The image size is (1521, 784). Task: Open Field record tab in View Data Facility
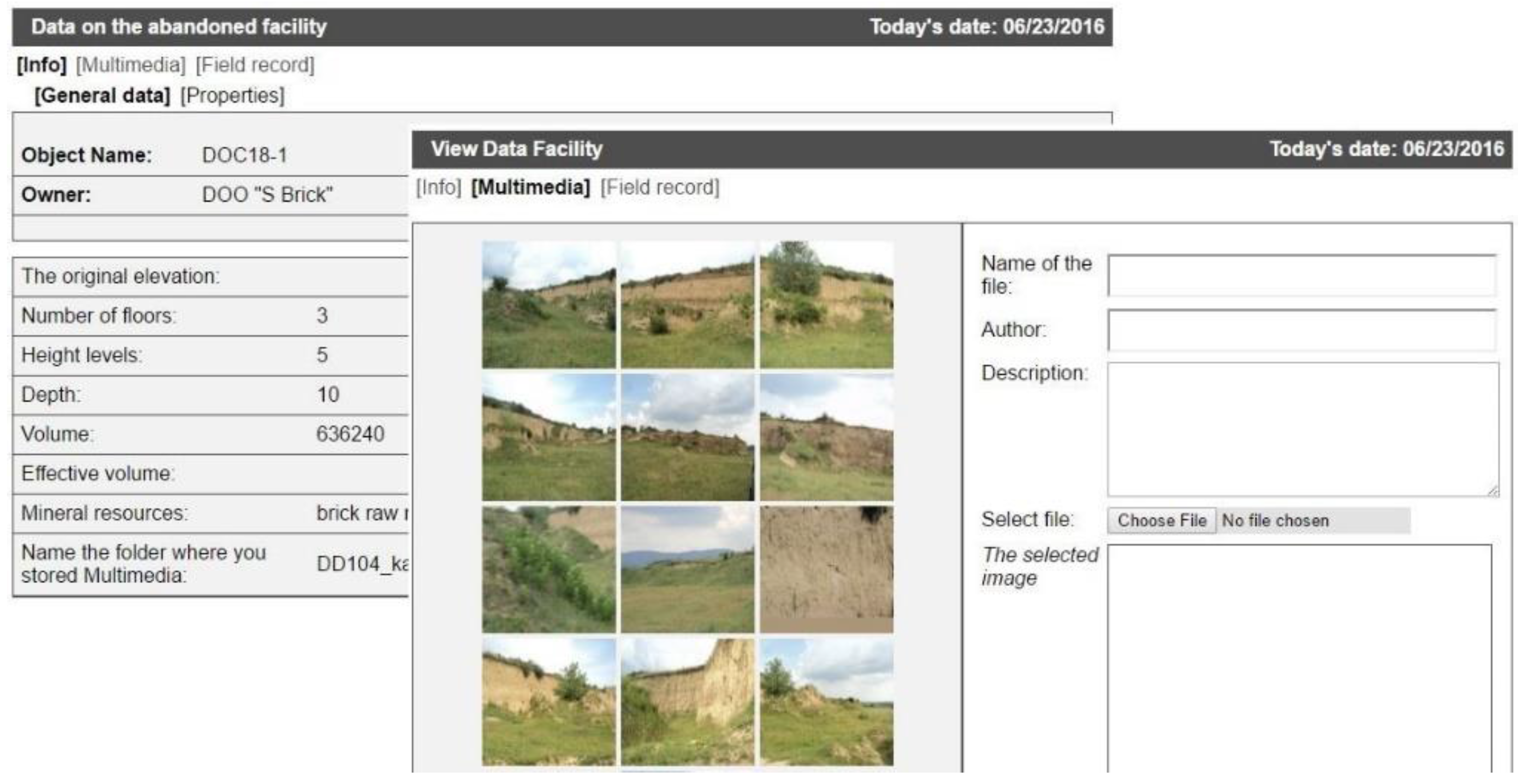click(x=660, y=188)
